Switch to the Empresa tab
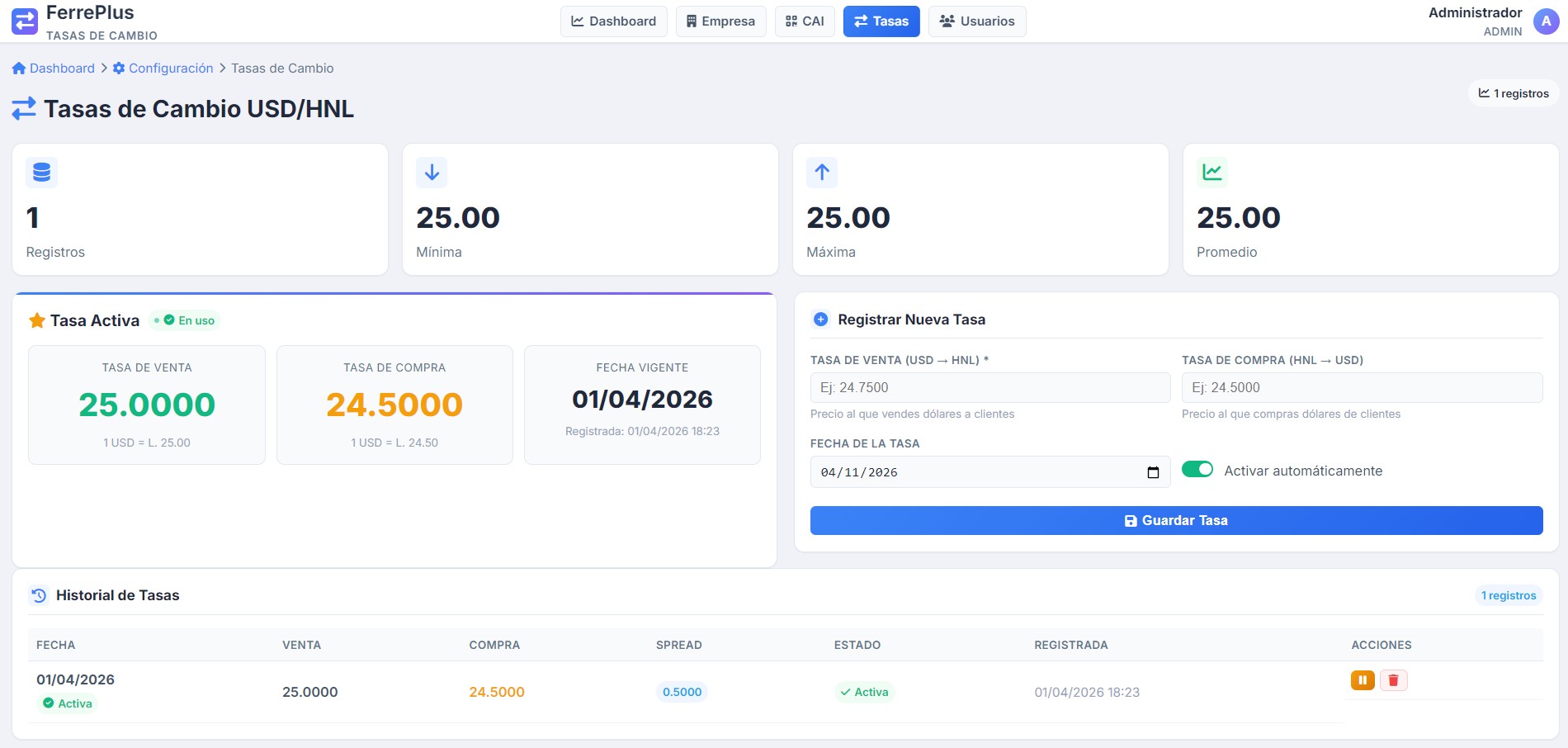This screenshot has height=748, width=1568. [720, 21]
